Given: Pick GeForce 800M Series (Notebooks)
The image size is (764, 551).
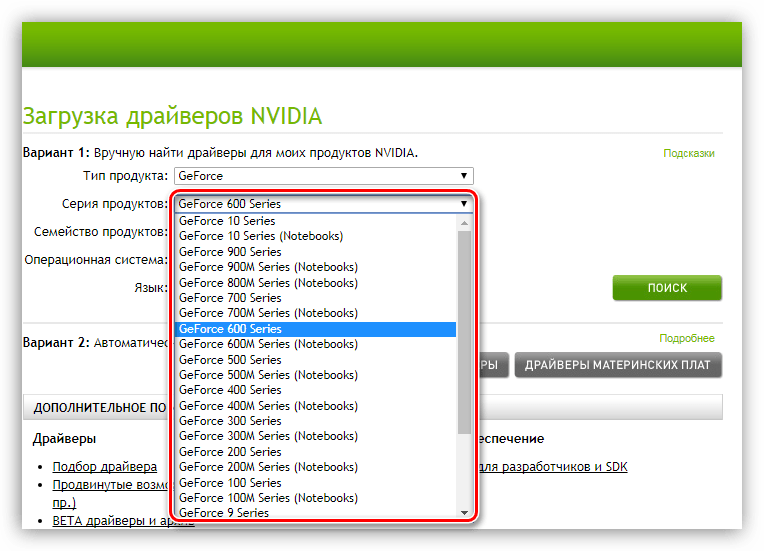Looking at the screenshot, I should [x=316, y=283].
